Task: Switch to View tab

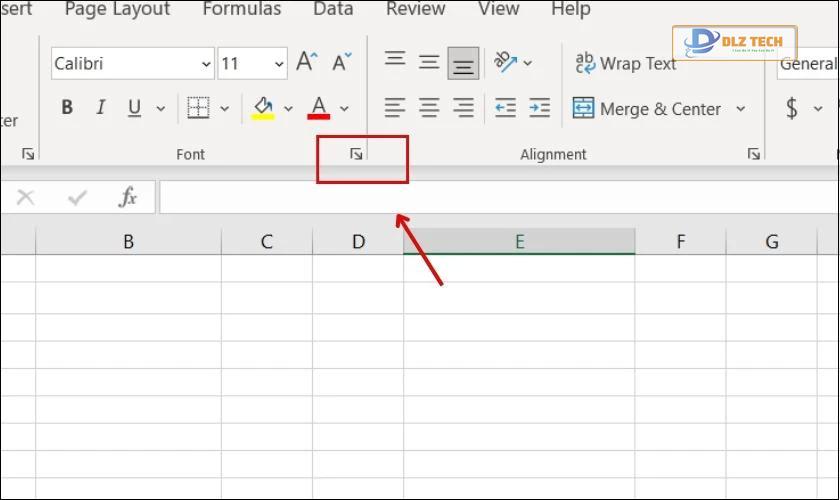Action: click(499, 9)
